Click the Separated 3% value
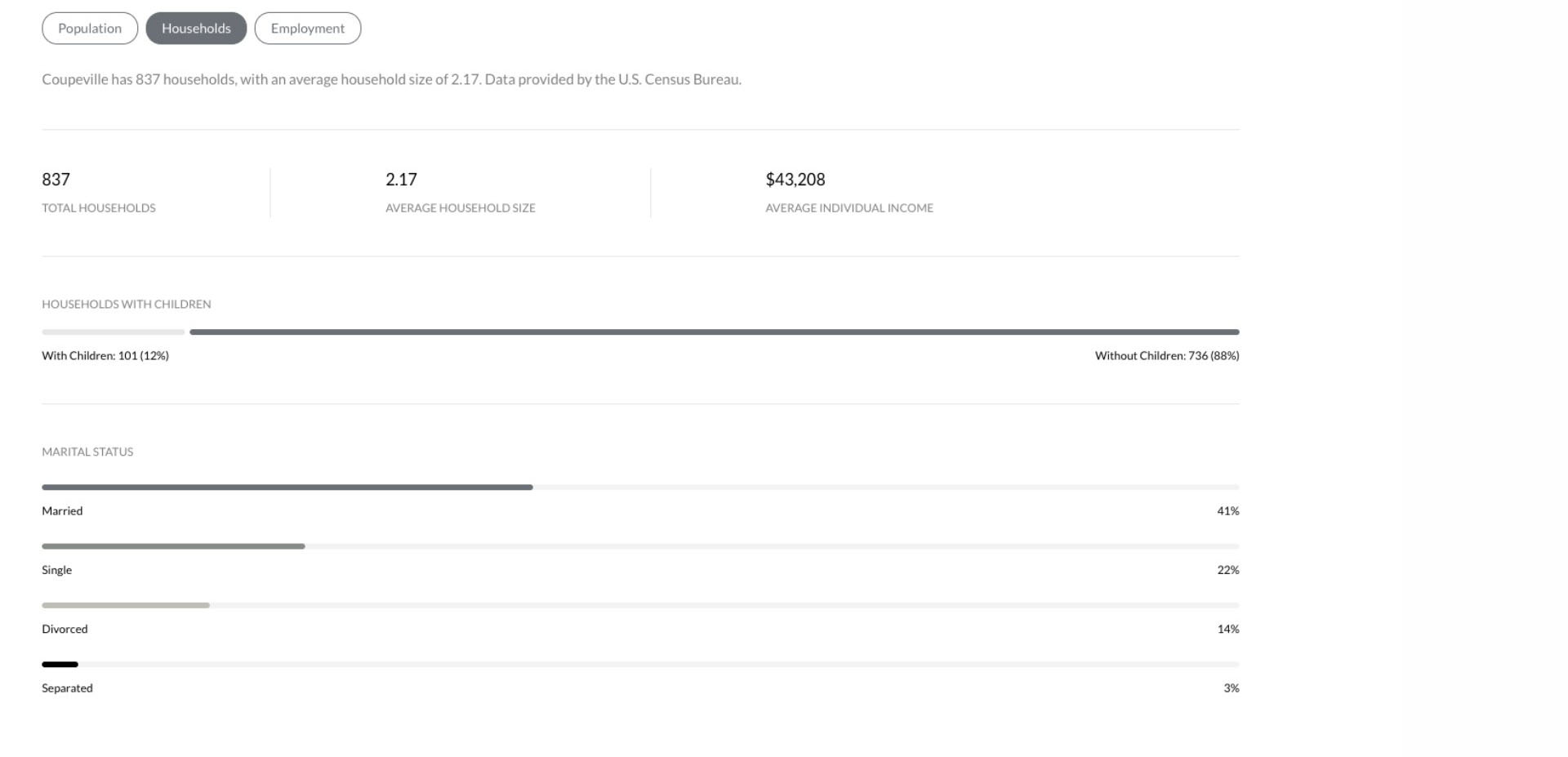1568x757 pixels. 1231,688
